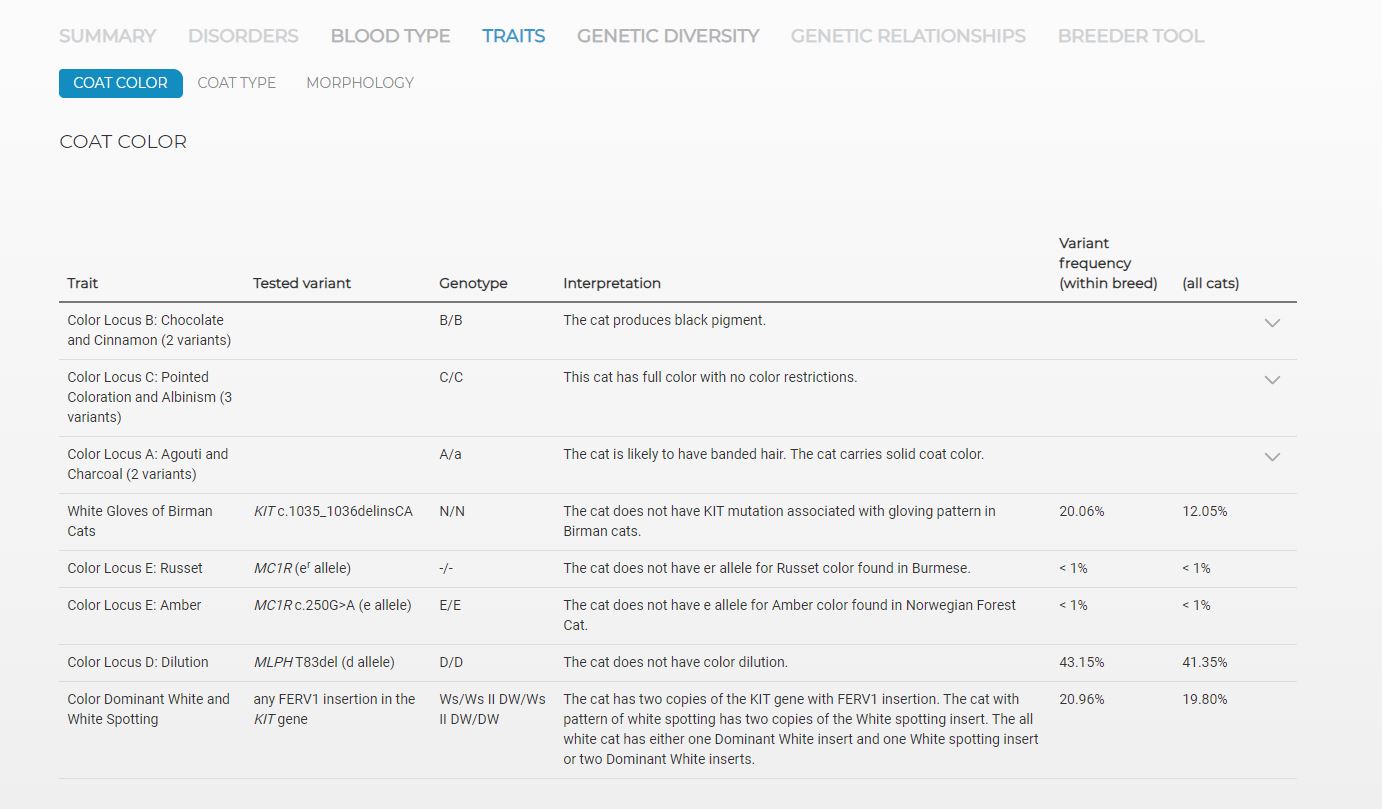The width and height of the screenshot is (1382, 809).
Task: Expand the Color Locus A Agouti row chevron
Action: (1272, 457)
